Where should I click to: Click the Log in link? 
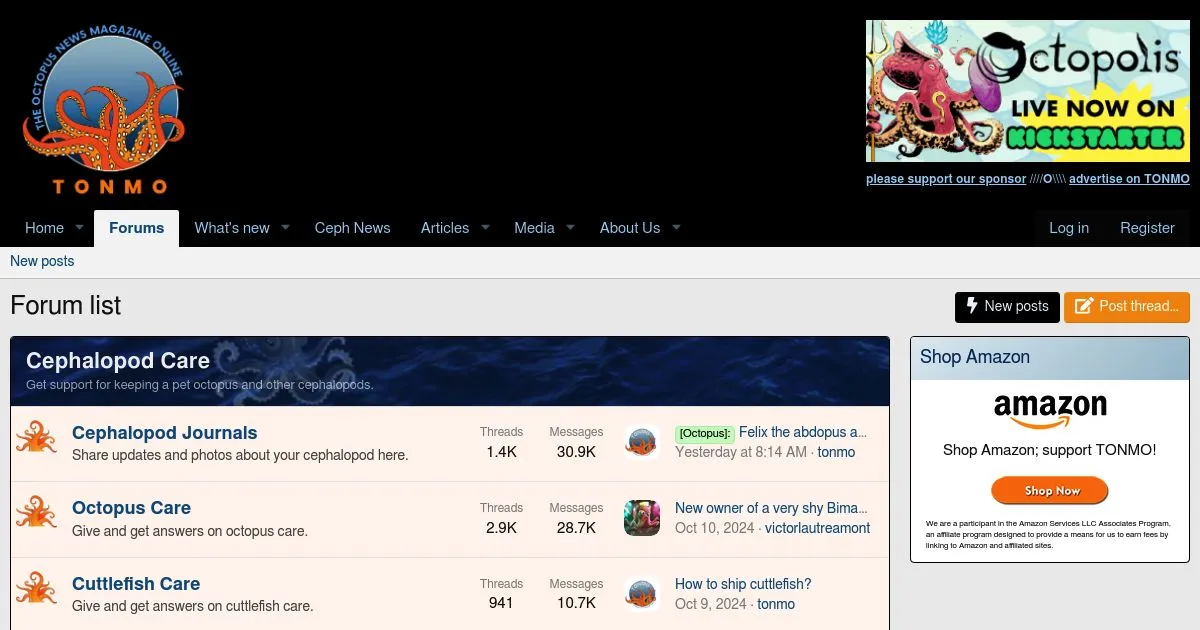click(x=1069, y=228)
